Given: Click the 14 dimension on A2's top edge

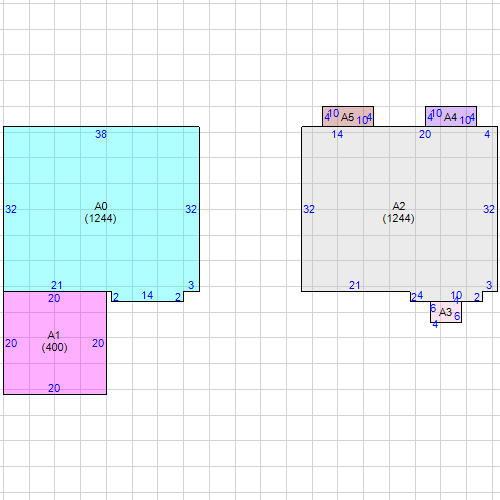Looking at the screenshot, I should pos(337,134).
